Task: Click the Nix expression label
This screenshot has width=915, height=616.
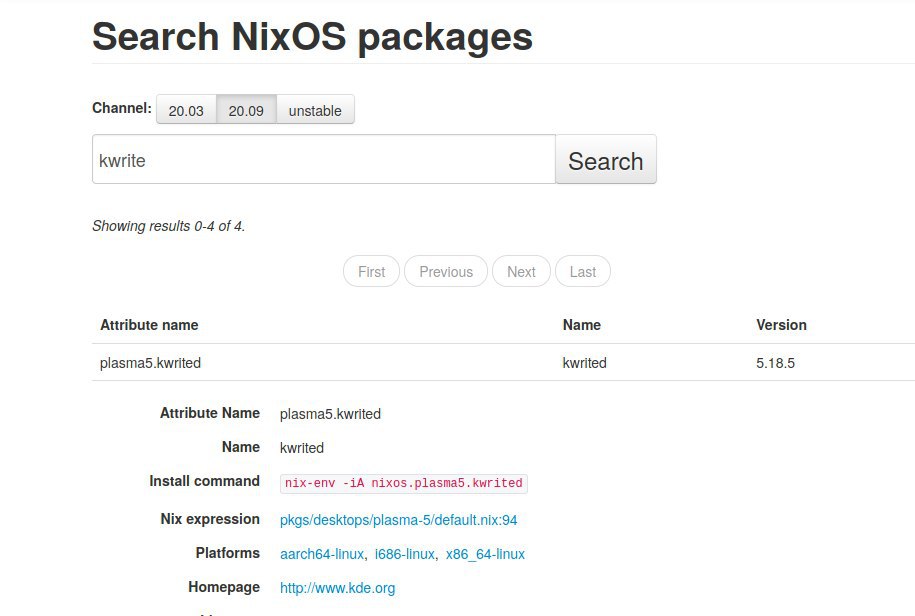Action: pos(210,519)
